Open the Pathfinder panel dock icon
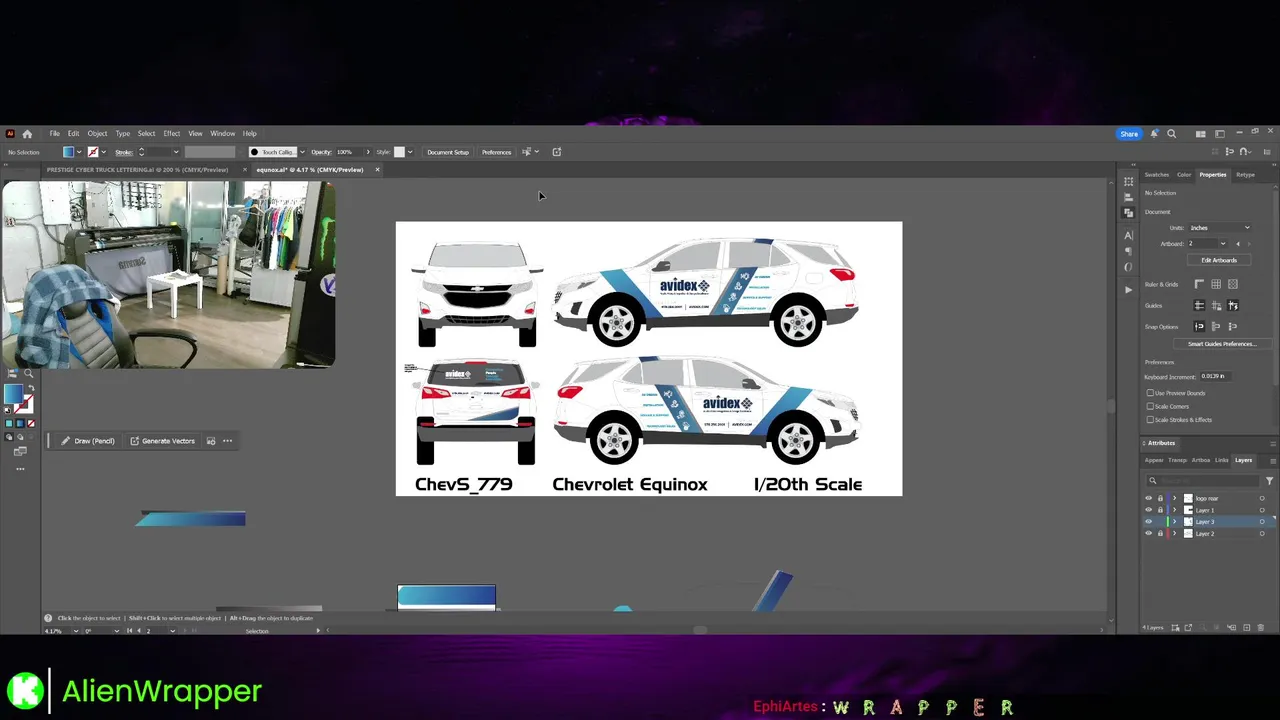 tap(1128, 213)
